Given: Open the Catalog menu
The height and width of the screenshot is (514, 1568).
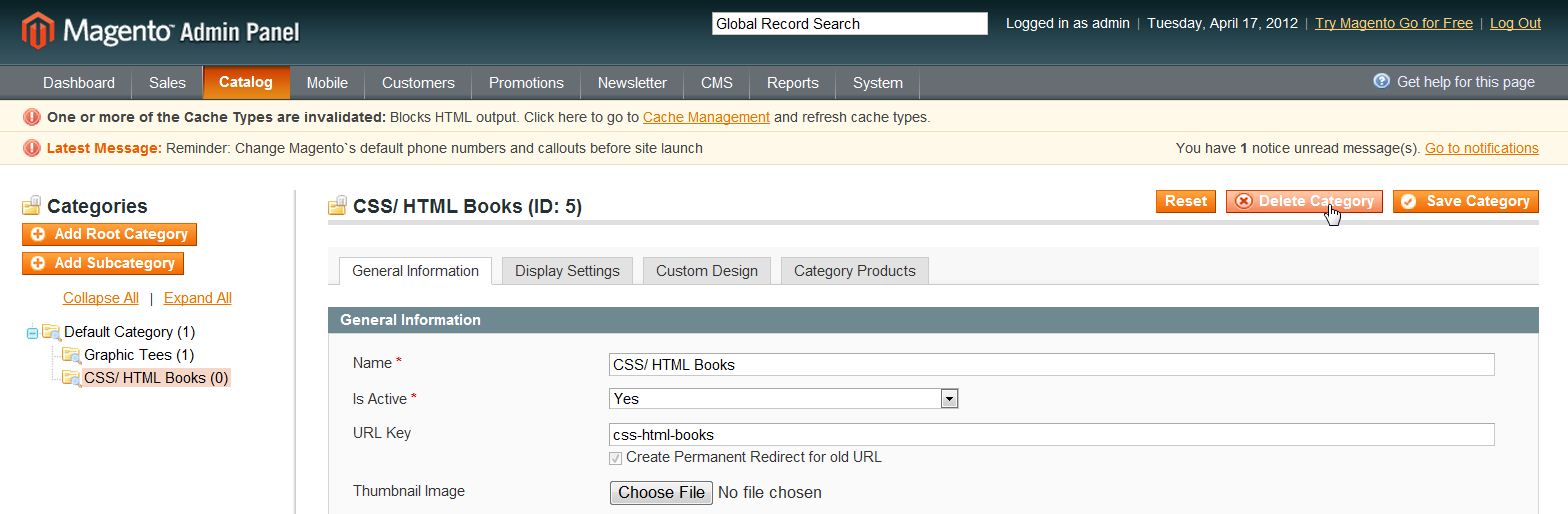Looking at the screenshot, I should [x=246, y=82].
